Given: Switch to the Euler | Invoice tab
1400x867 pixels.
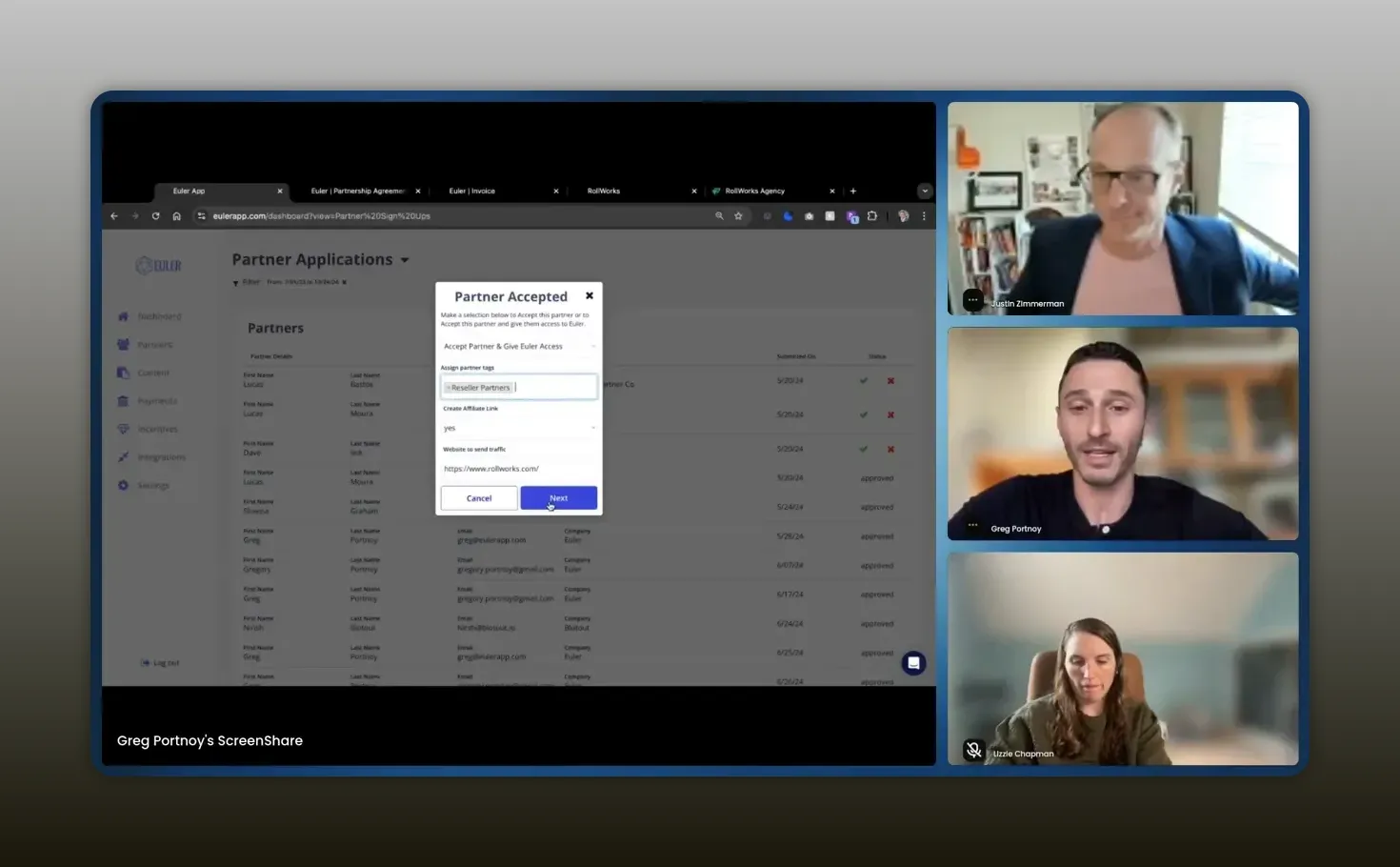Looking at the screenshot, I should click(472, 192).
